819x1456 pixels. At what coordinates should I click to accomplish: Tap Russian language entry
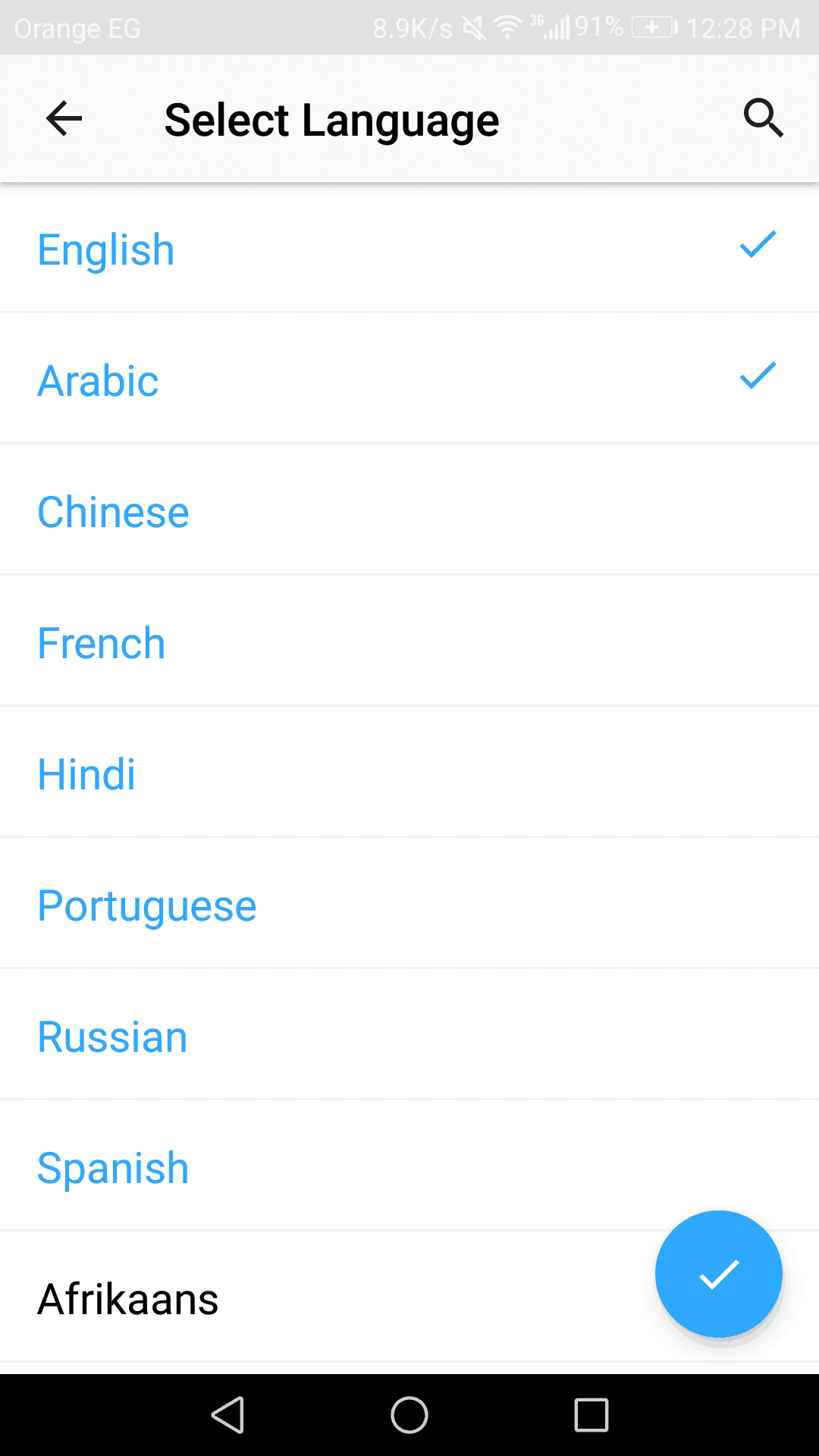click(x=113, y=1037)
